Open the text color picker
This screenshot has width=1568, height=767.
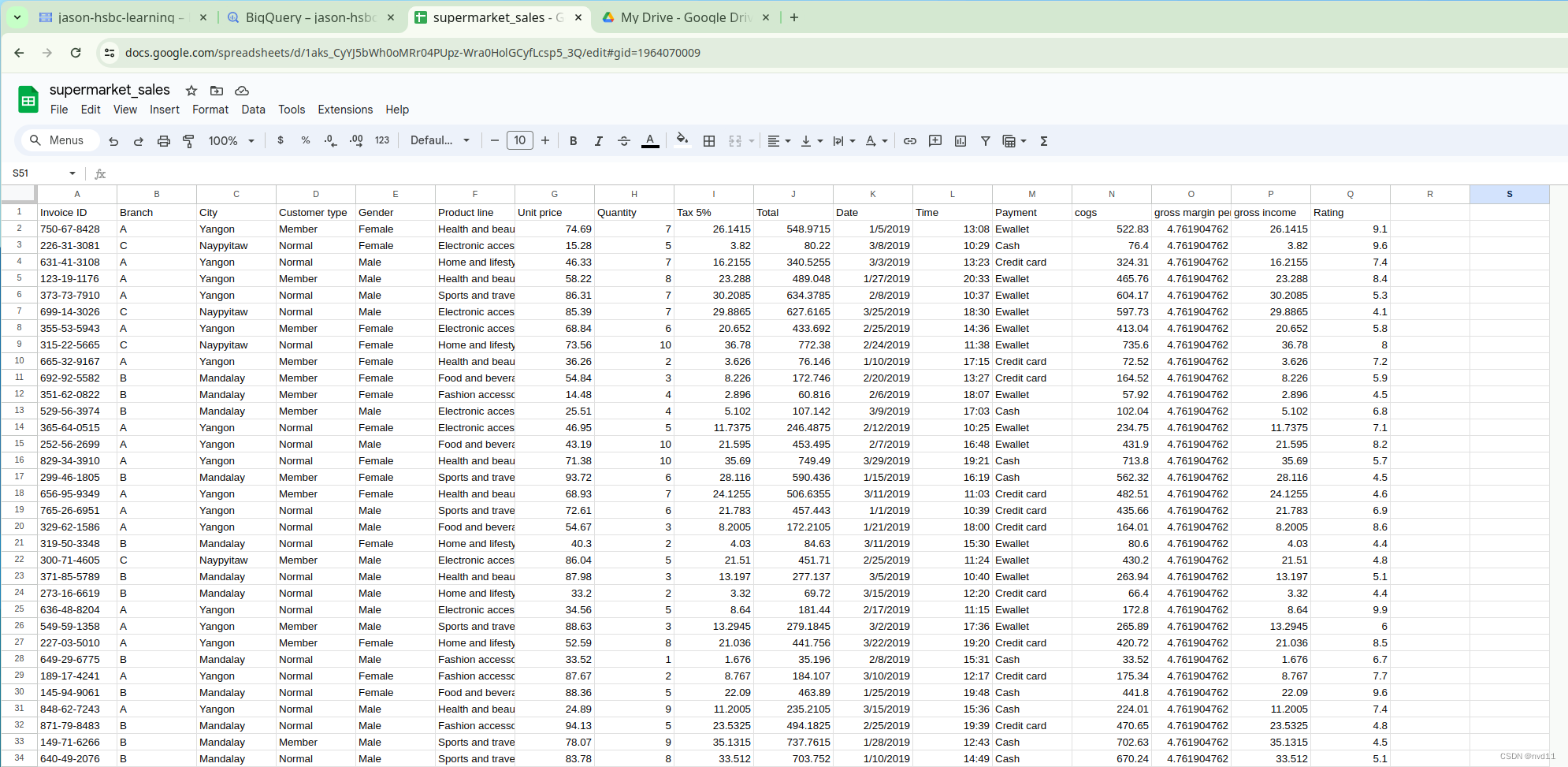650,141
